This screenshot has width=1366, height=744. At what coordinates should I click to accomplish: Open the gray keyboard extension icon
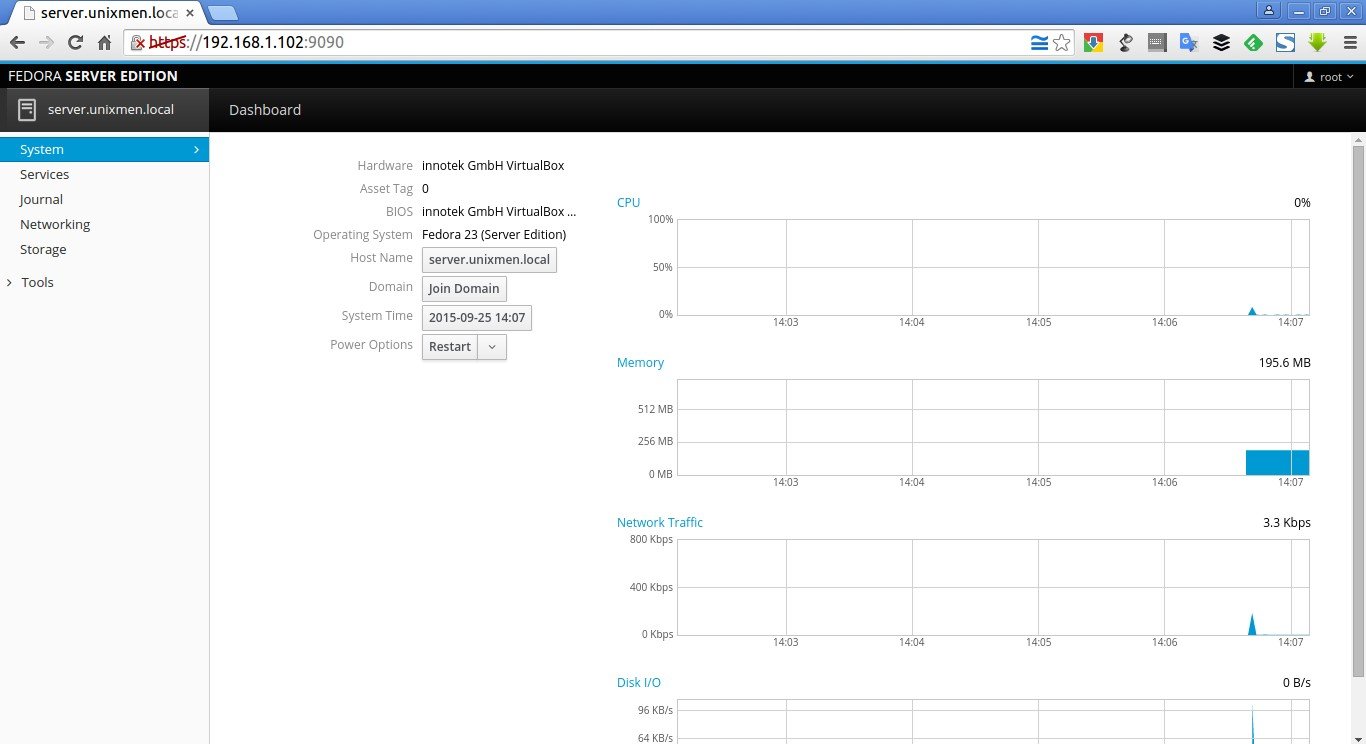click(x=1157, y=43)
